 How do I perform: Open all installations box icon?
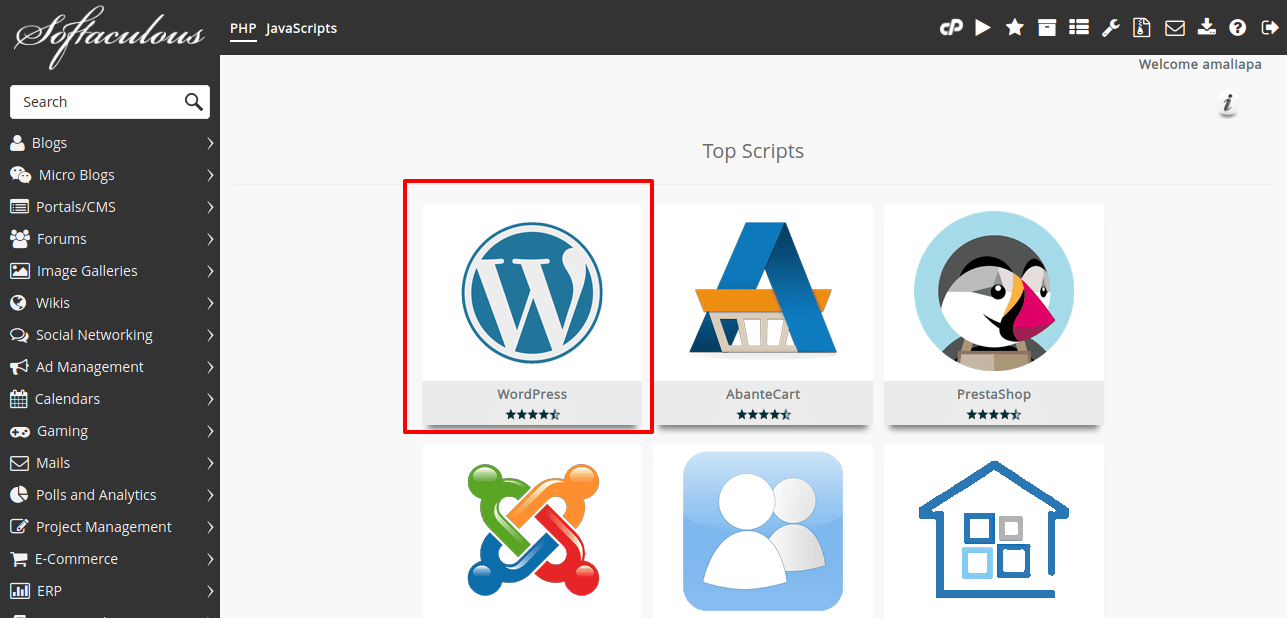click(x=1046, y=28)
